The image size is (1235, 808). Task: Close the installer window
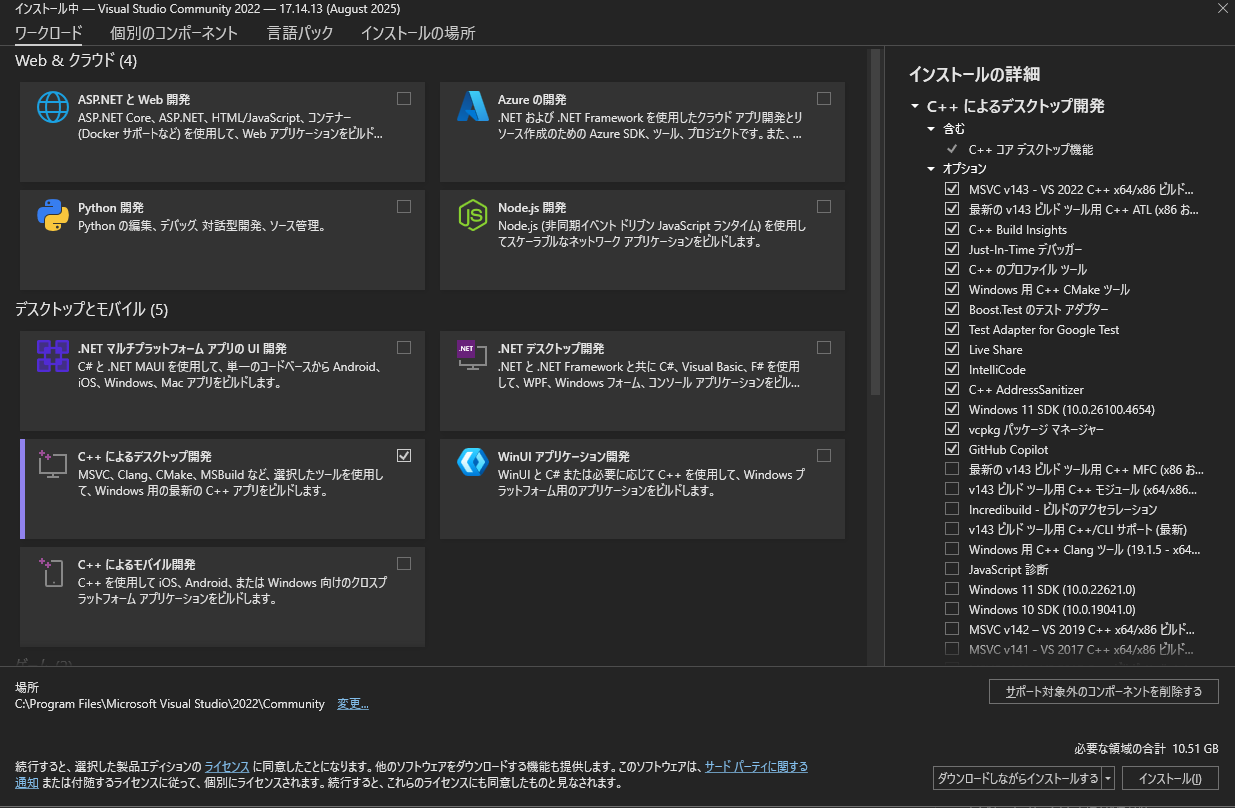tap(1224, 8)
